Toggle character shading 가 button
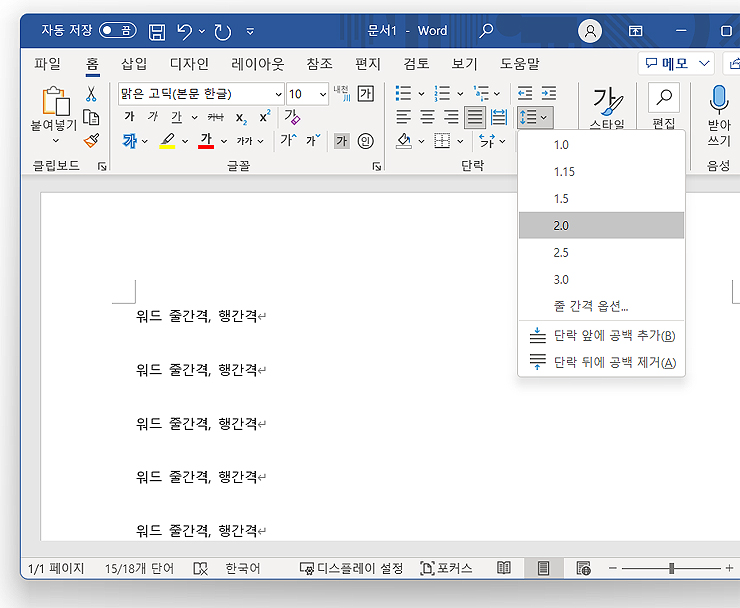 [x=342, y=141]
